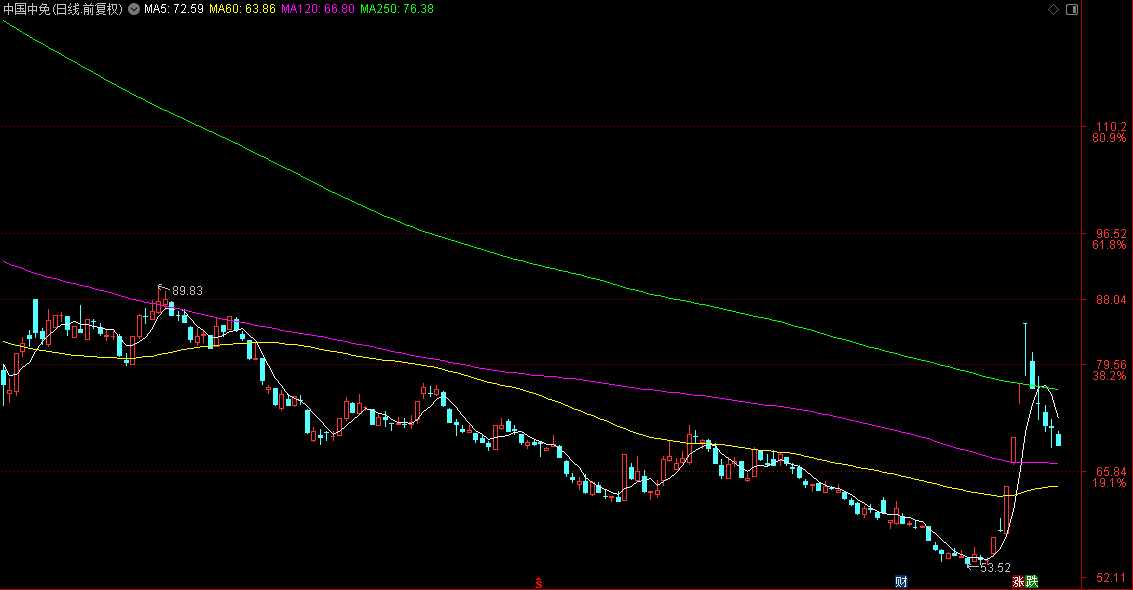Viewport: 1133px width, 590px height.
Task: Click the 19.1% retracement label
Action: point(1109,482)
